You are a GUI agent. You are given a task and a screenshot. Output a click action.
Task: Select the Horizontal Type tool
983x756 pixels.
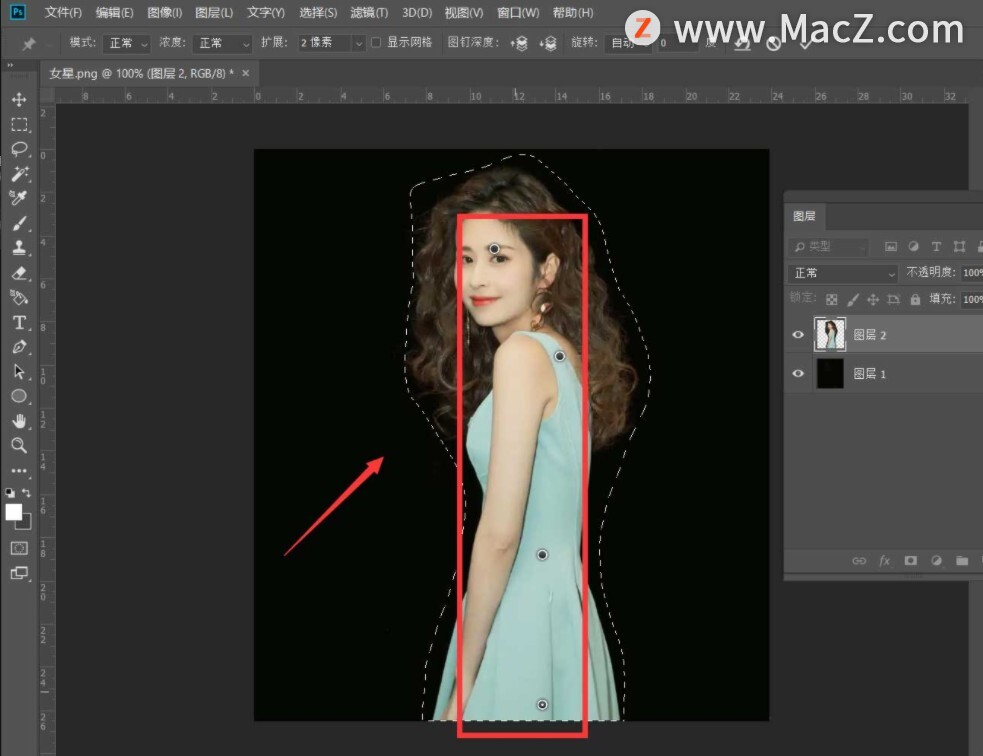(19, 322)
